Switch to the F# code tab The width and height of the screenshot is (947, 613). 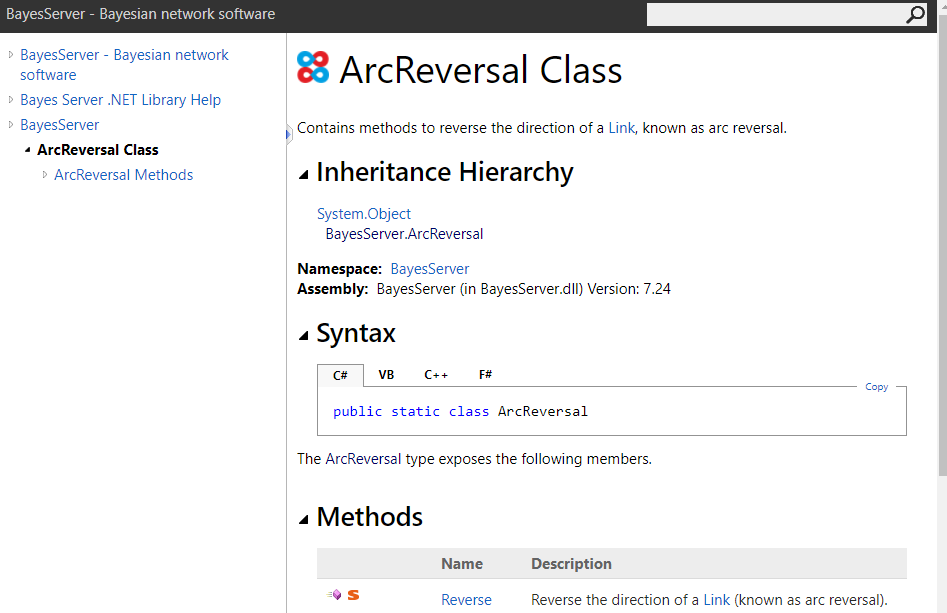click(485, 375)
